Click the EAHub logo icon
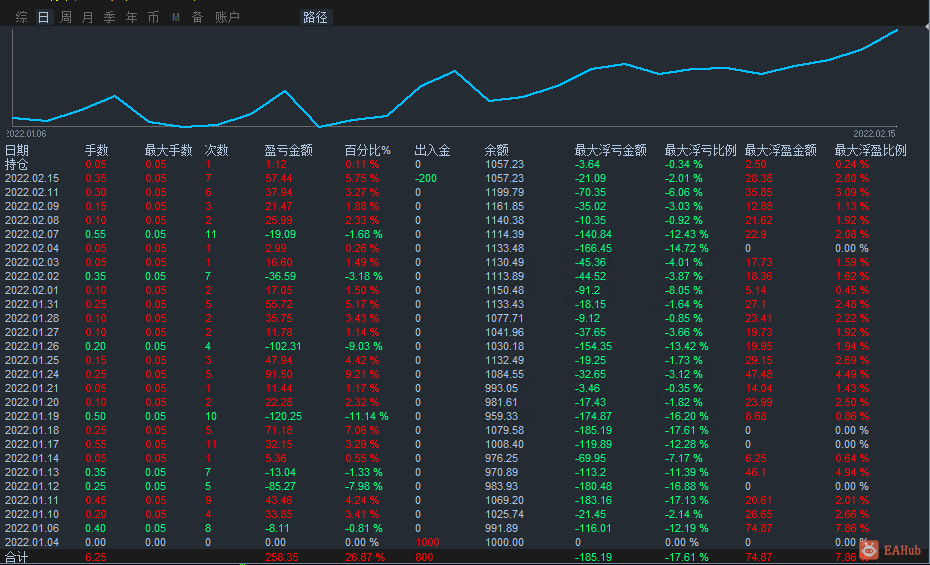The image size is (930, 565). (x=869, y=550)
